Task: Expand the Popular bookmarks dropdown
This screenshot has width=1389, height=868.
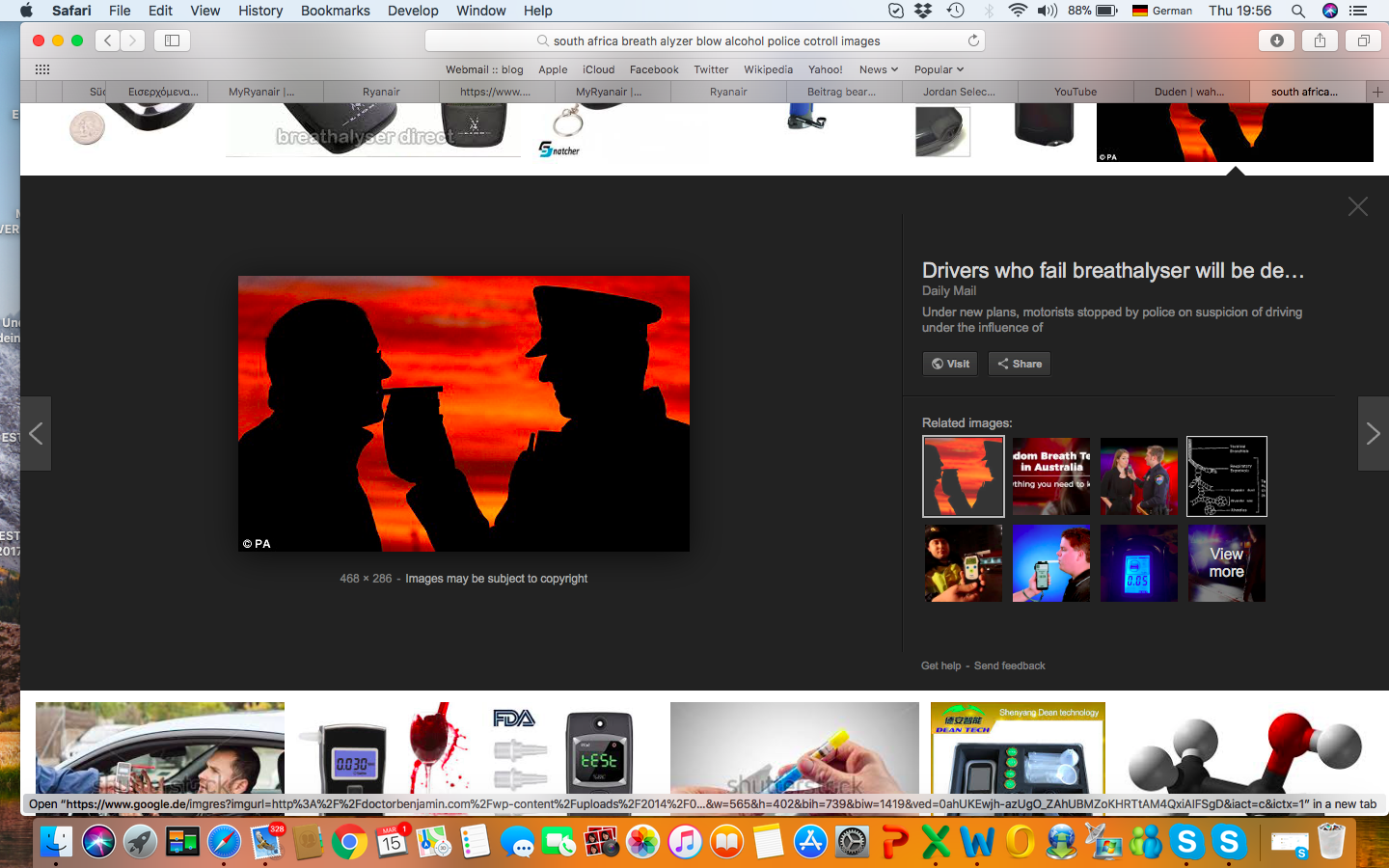Action: tap(938, 69)
